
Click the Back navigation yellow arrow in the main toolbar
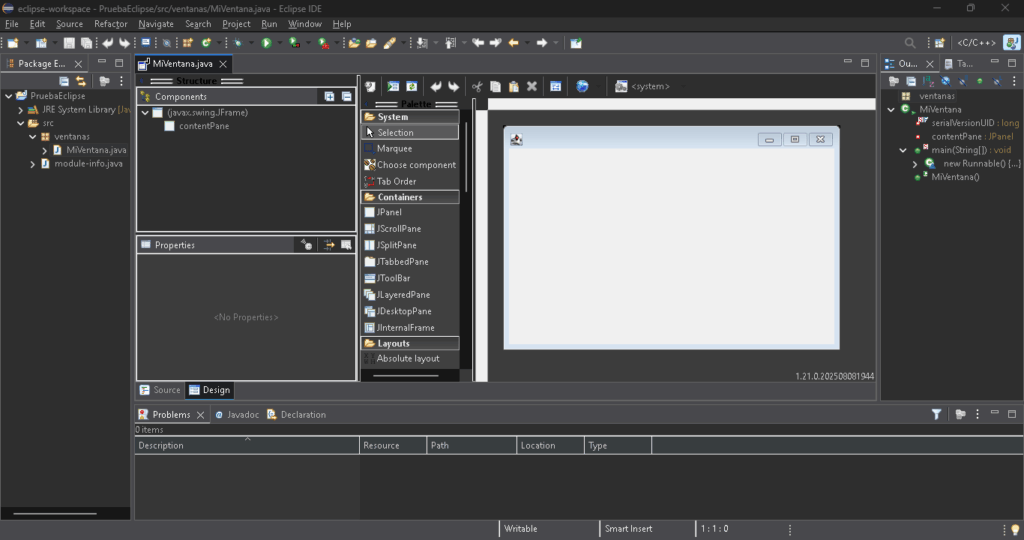pyautogui.click(x=513, y=43)
